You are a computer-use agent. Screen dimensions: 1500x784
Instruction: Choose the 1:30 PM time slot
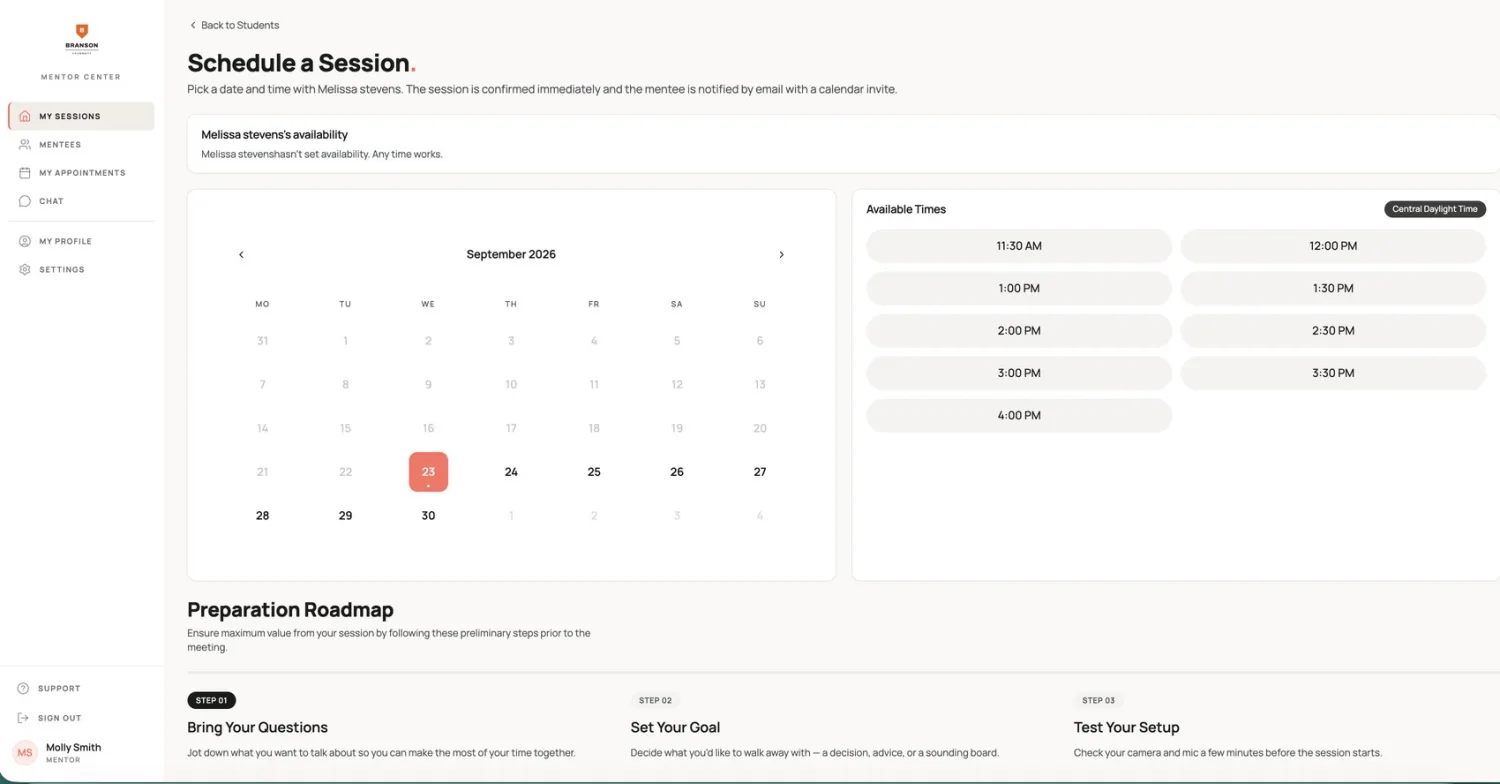1333,288
